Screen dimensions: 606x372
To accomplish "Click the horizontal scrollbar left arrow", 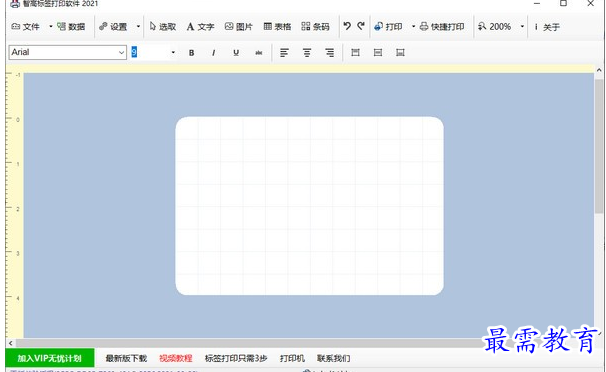I will point(11,343).
